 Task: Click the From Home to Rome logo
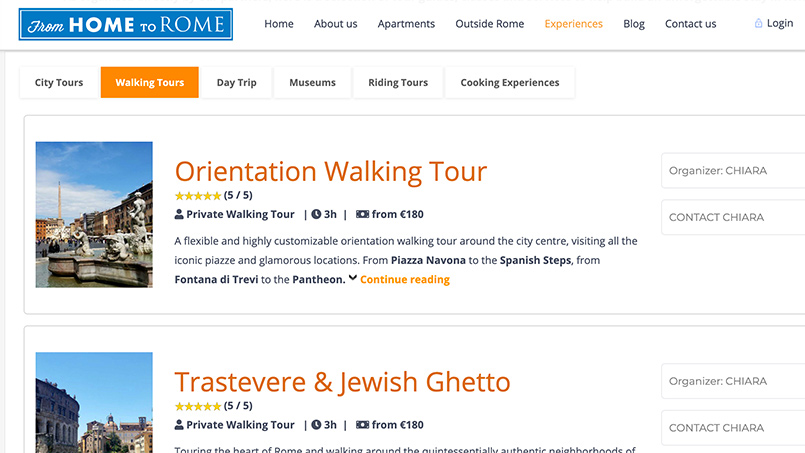126,24
